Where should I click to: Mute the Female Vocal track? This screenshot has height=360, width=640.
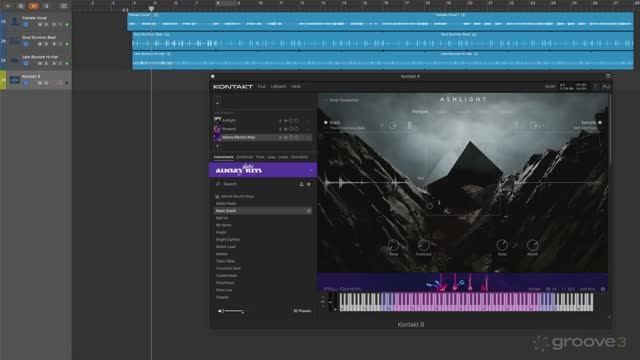tap(40, 24)
